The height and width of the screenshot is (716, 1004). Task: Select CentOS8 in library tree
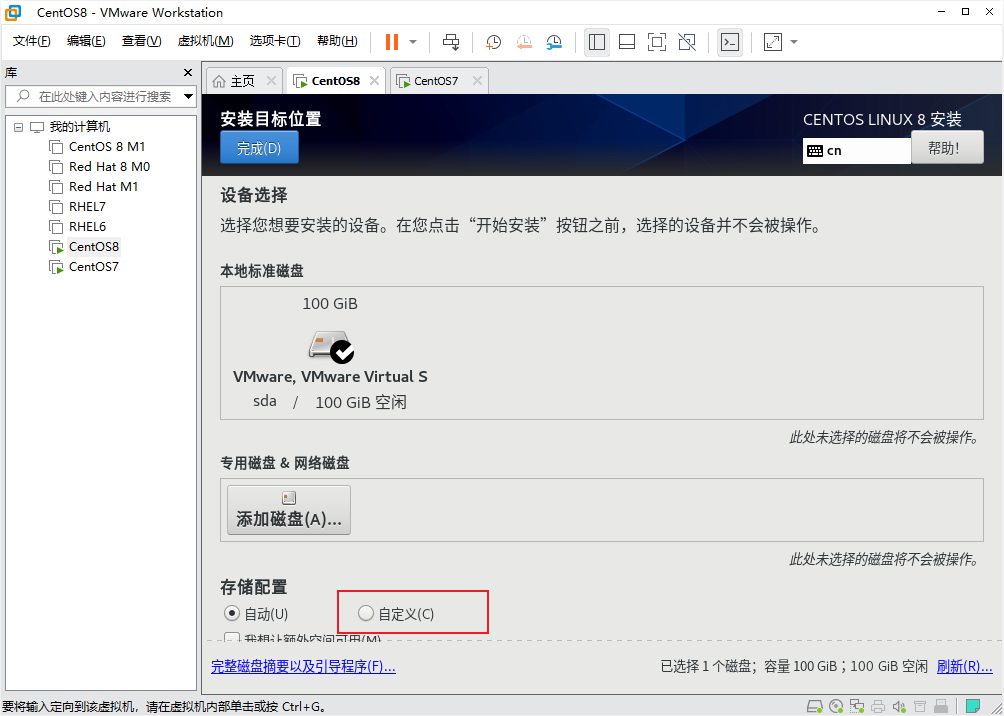pos(93,247)
